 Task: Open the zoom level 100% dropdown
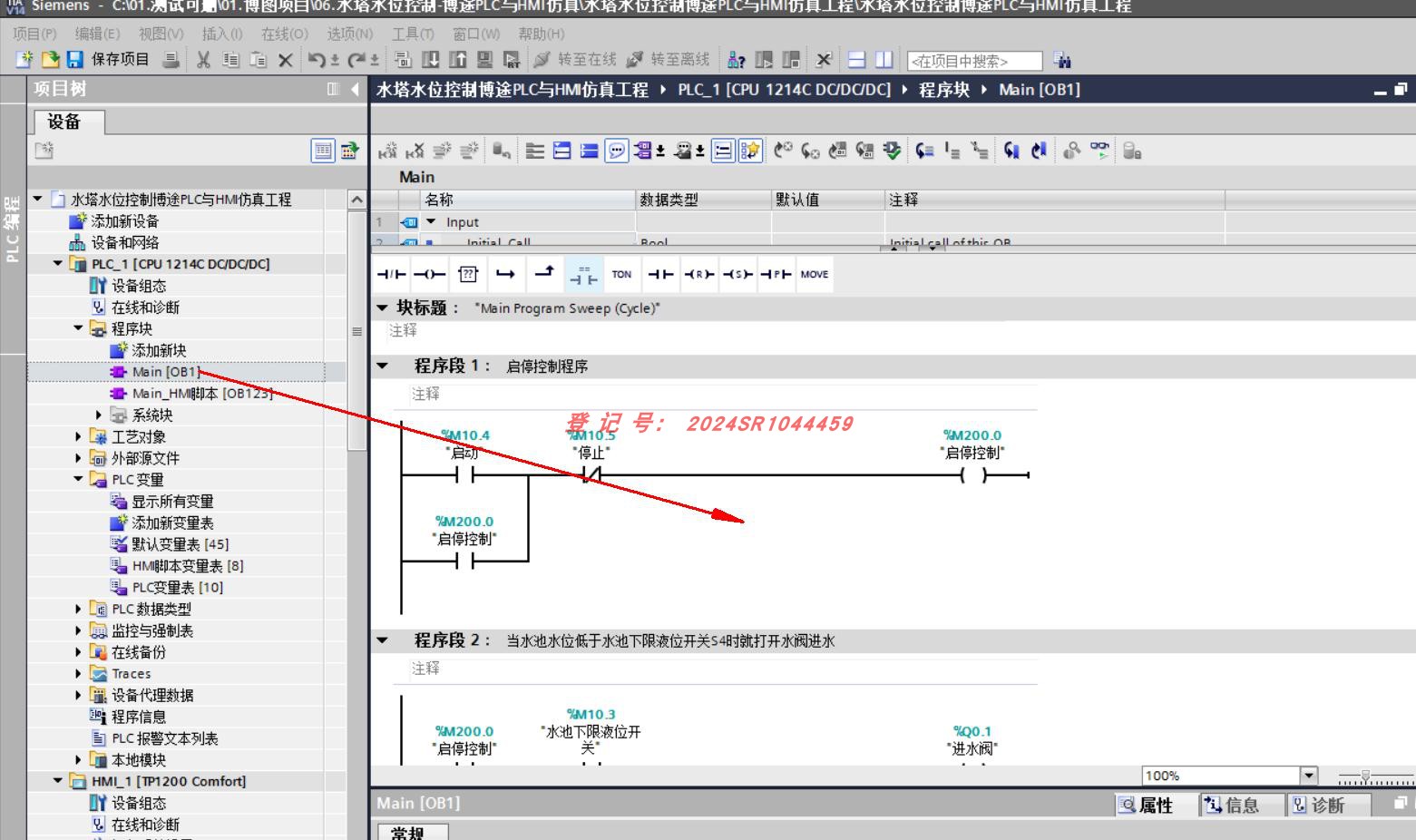tap(1308, 776)
